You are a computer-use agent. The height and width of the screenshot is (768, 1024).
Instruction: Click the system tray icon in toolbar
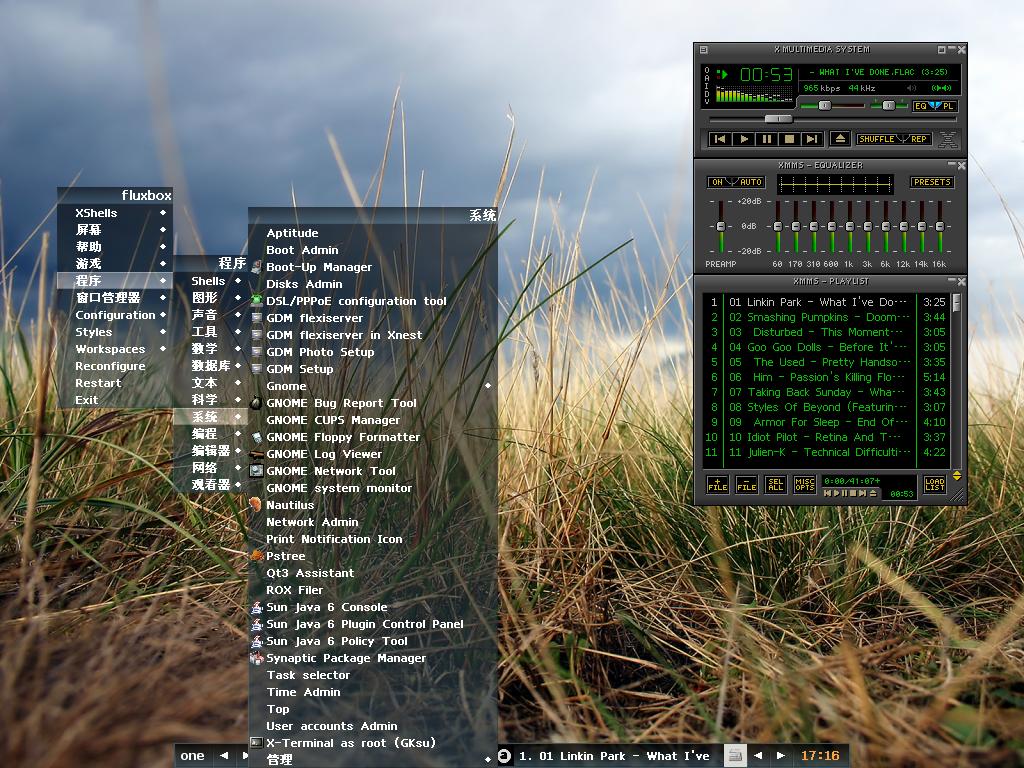[735, 756]
